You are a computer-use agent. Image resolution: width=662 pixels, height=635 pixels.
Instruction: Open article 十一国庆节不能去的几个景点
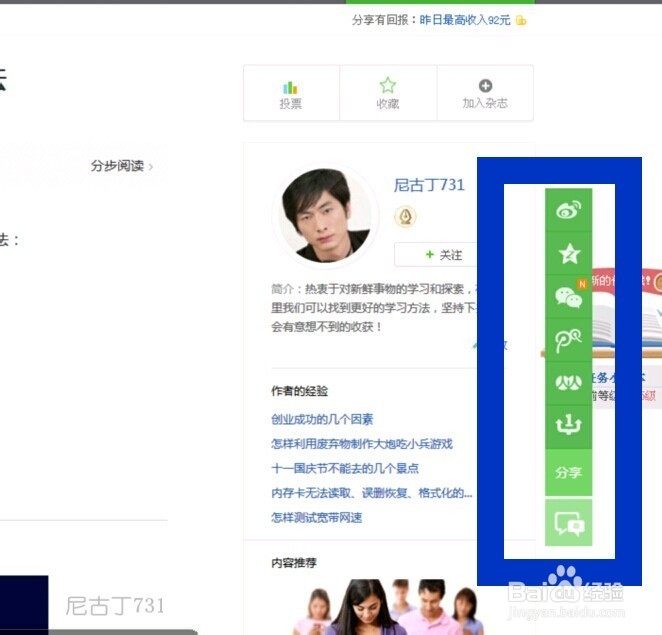click(345, 468)
